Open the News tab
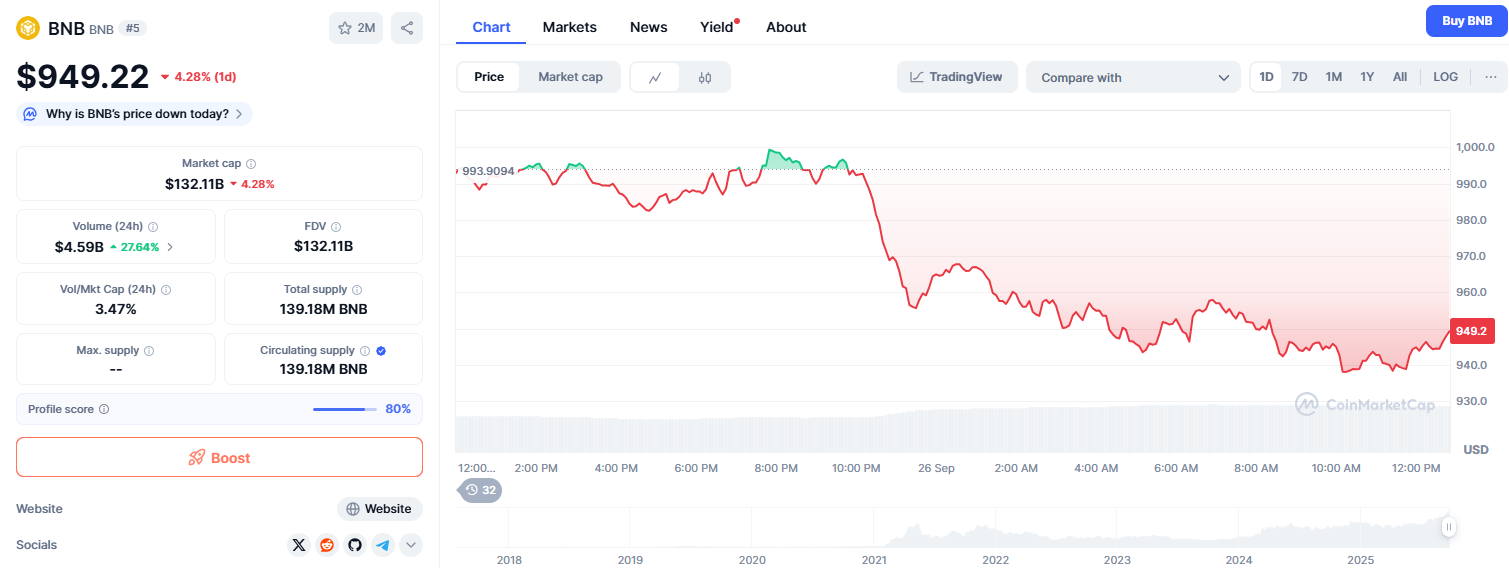The image size is (1509, 568). (x=648, y=27)
